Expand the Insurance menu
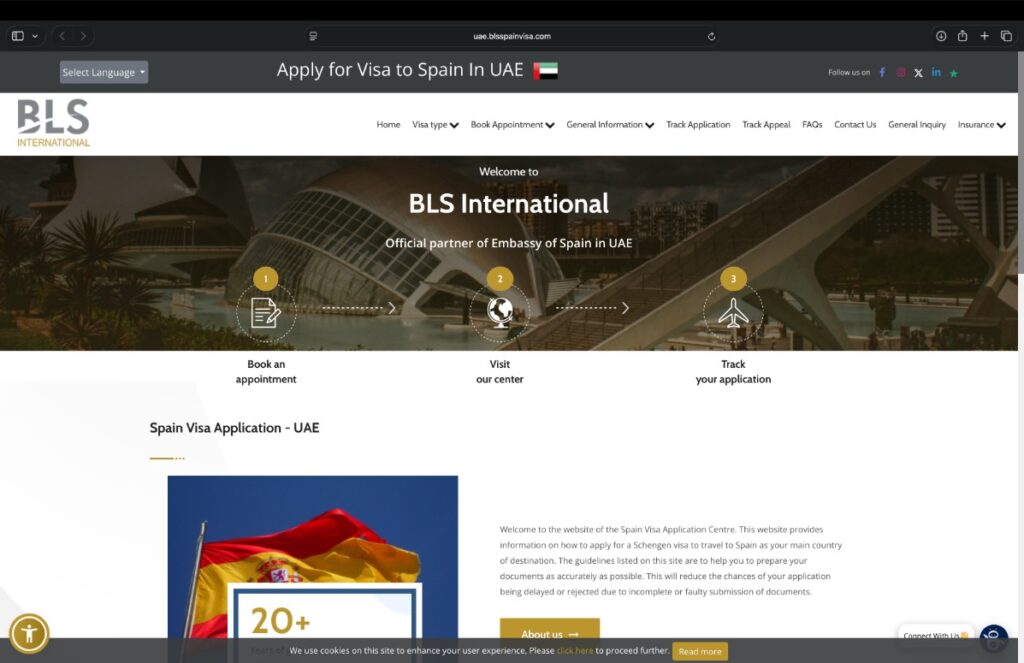1024x663 pixels. [982, 124]
